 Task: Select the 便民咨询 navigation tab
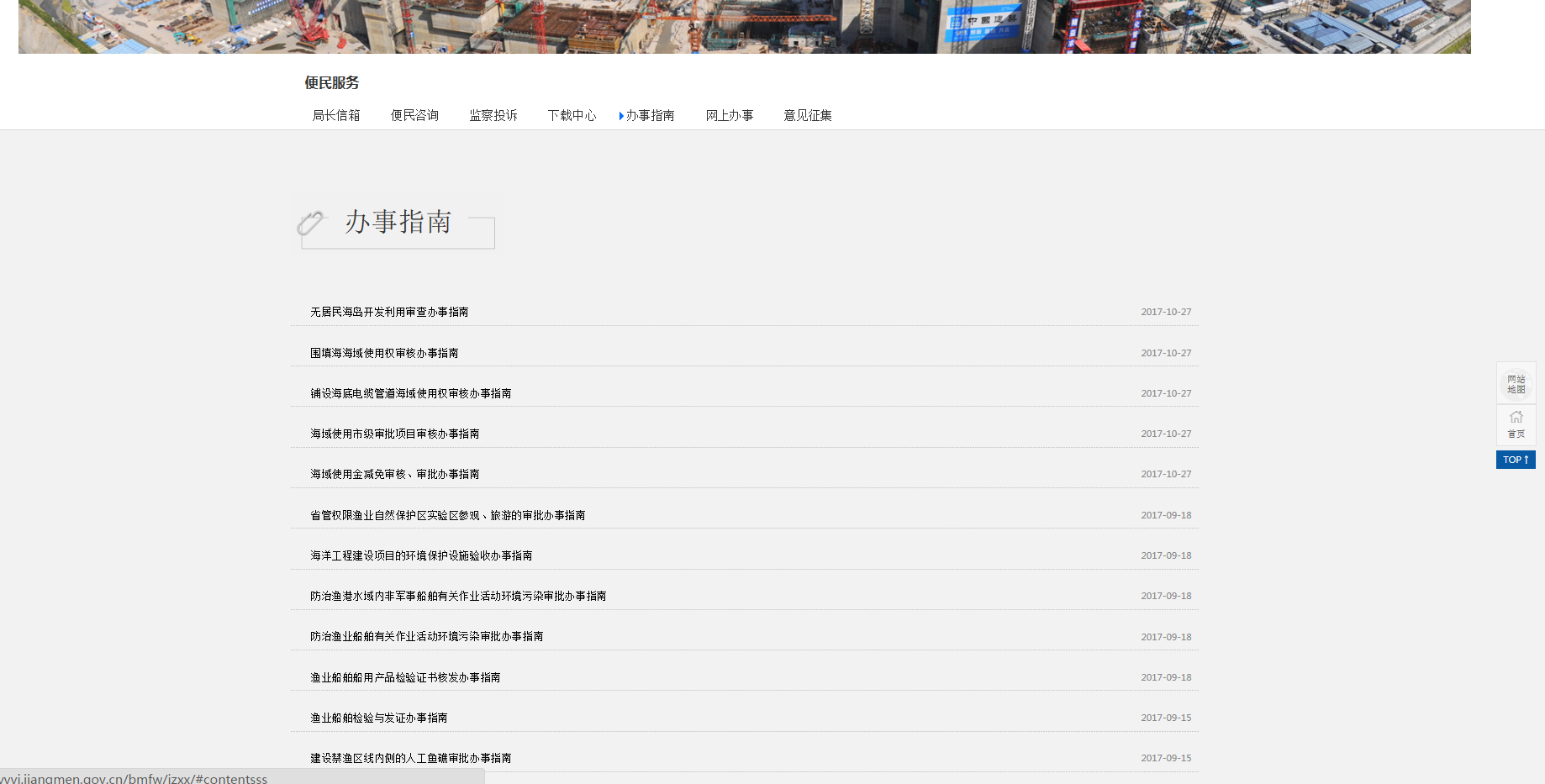(x=414, y=115)
